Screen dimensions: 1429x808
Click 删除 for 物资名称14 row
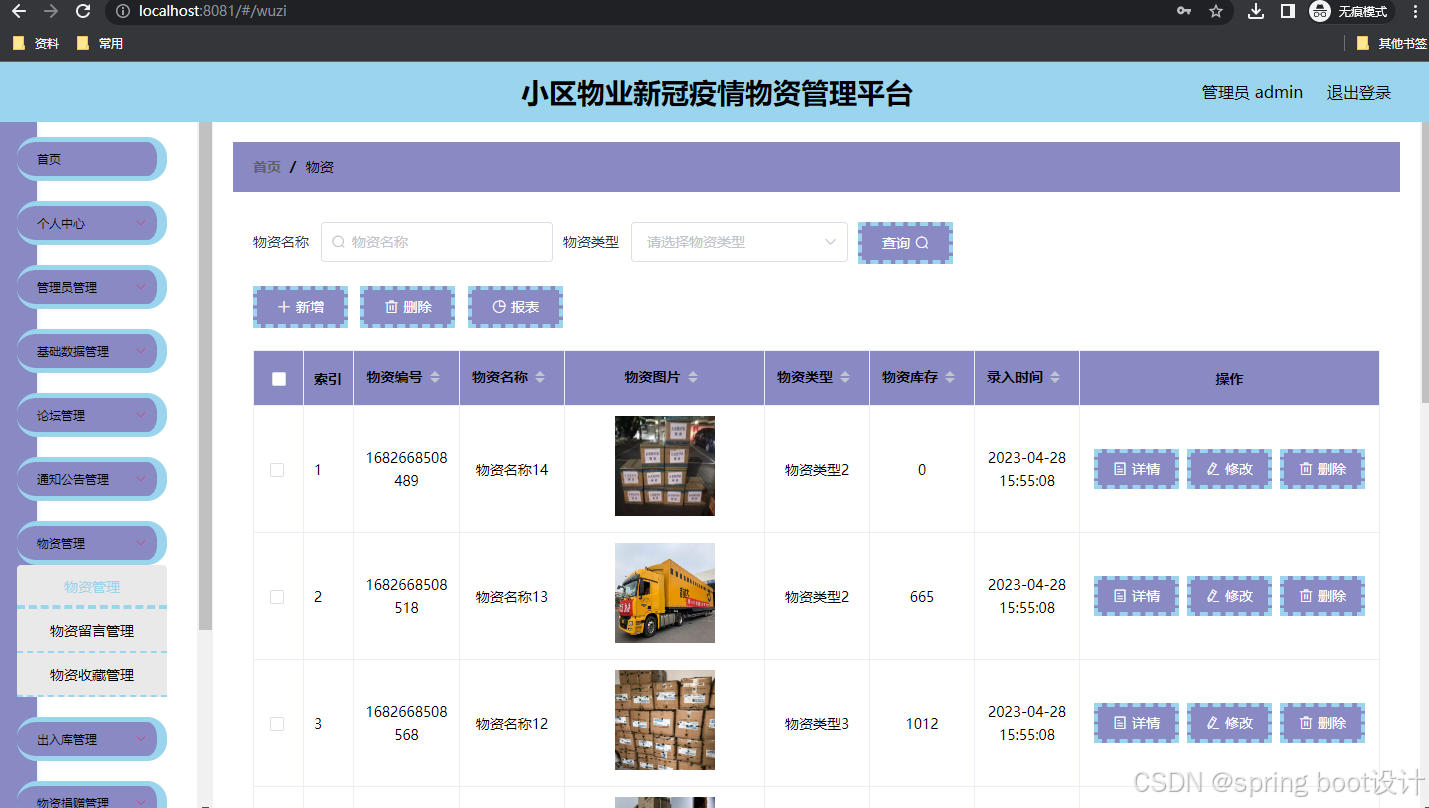1322,469
